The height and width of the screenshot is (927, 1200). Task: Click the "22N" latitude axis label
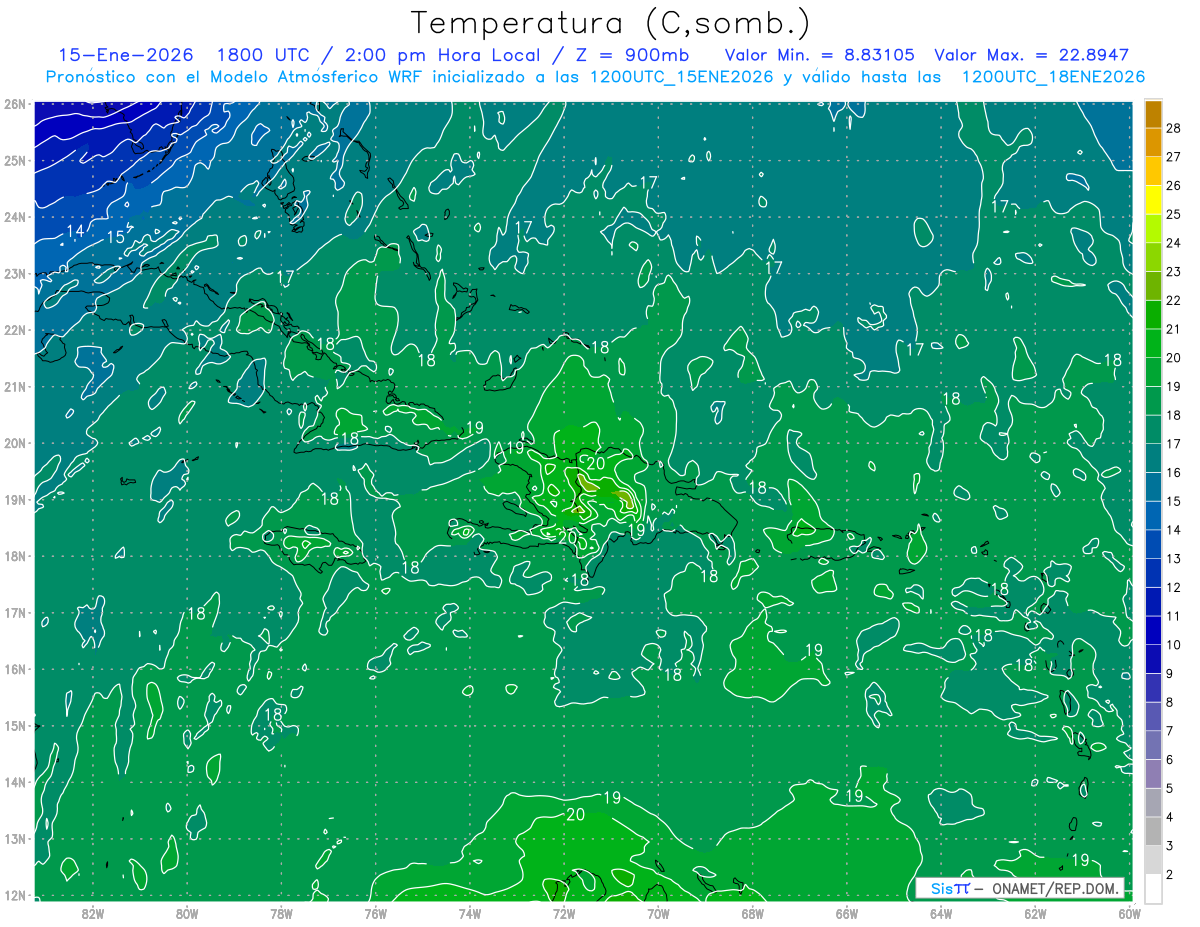[x=14, y=330]
